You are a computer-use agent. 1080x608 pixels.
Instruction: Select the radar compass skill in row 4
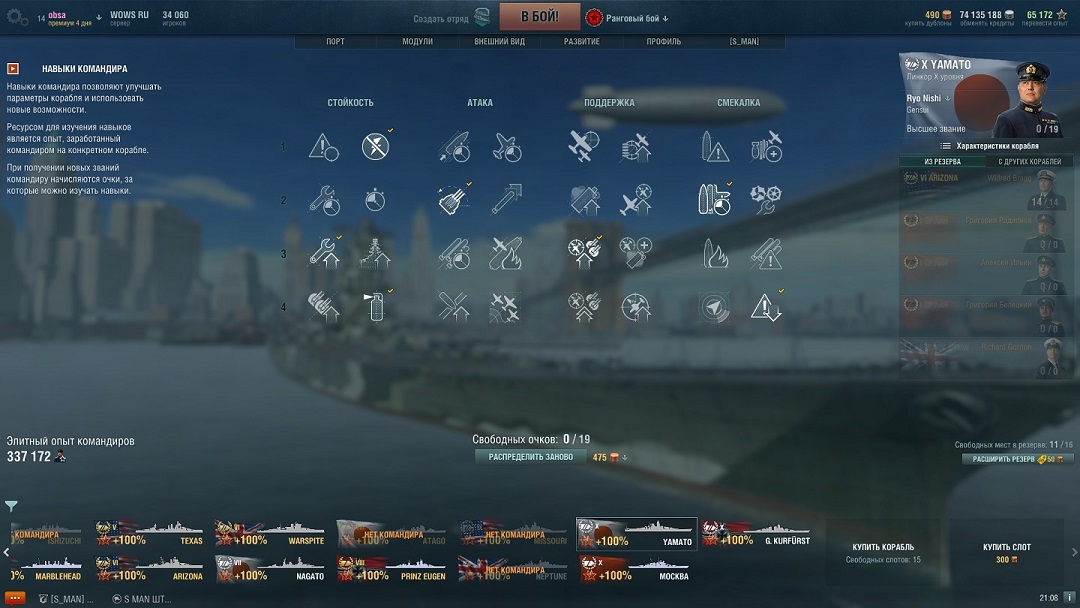[714, 307]
